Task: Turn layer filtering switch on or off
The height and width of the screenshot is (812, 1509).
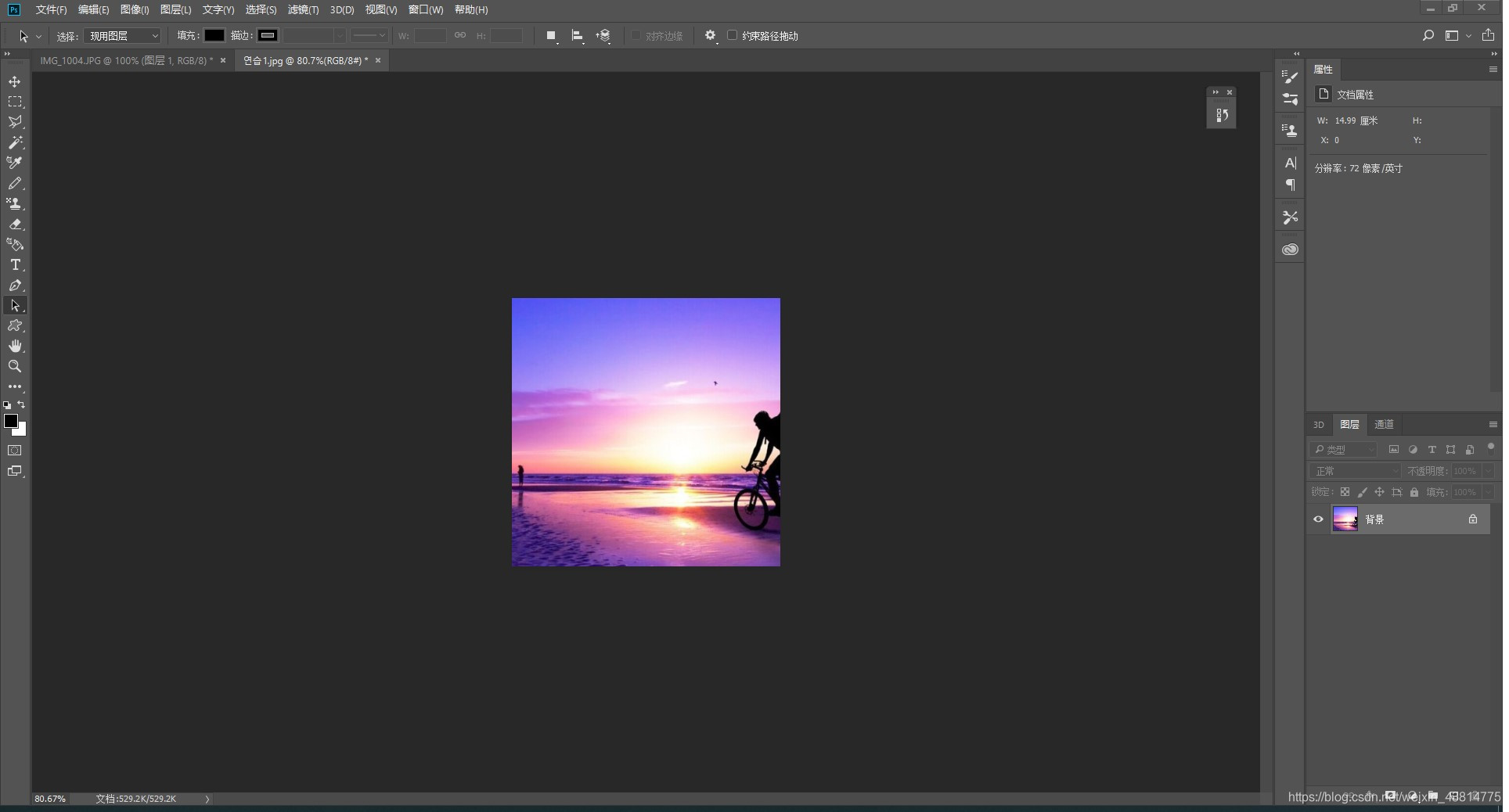Action: (x=1490, y=447)
